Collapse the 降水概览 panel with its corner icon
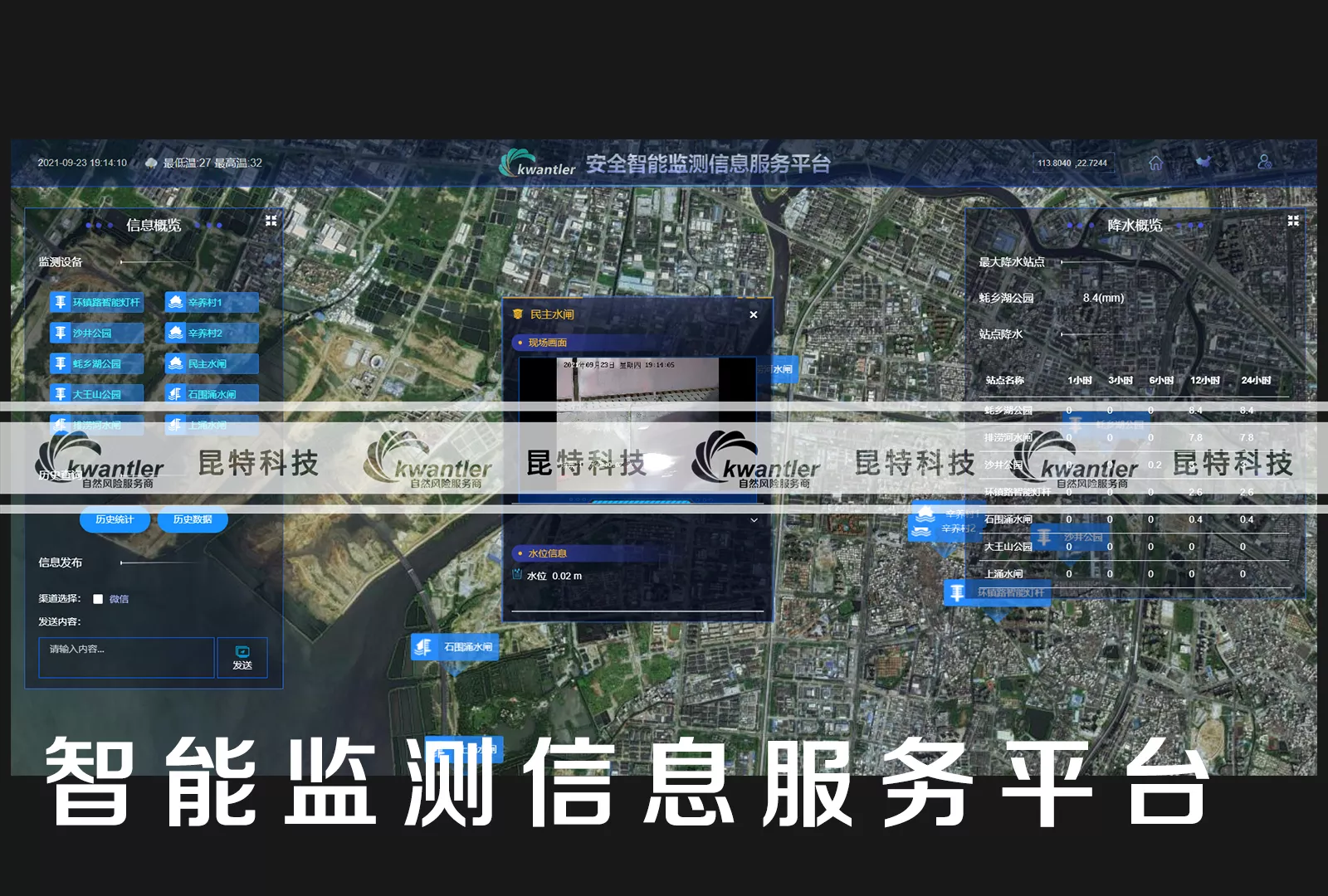 pos(1293,221)
